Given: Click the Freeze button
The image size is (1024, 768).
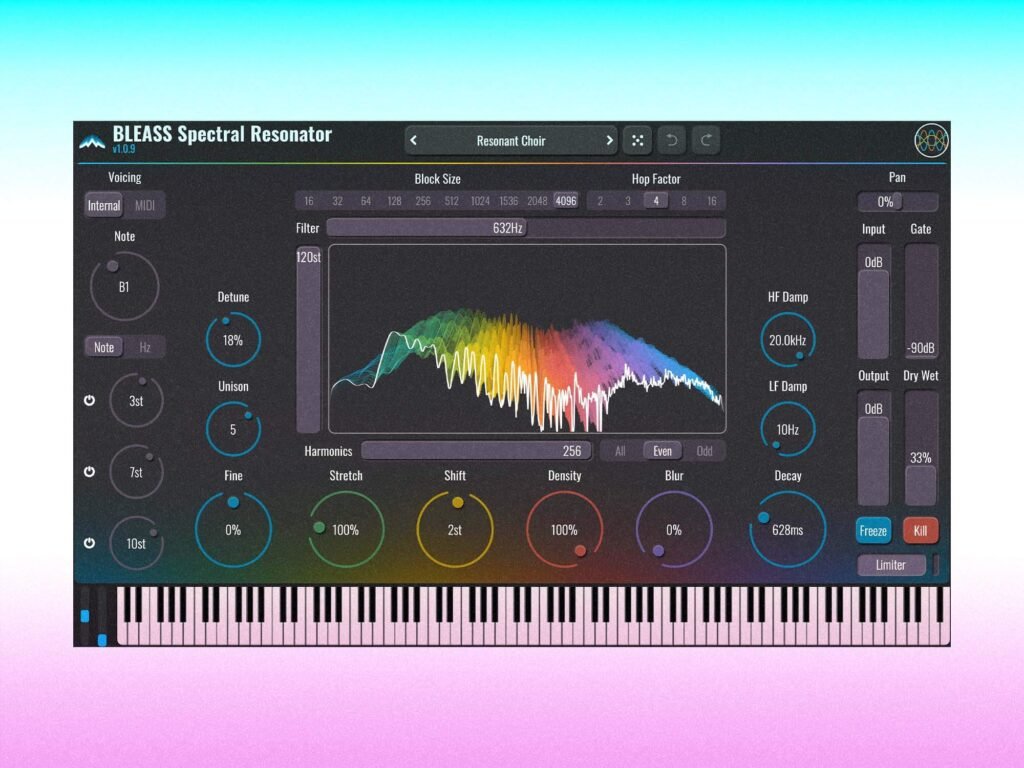Looking at the screenshot, I should (x=873, y=530).
